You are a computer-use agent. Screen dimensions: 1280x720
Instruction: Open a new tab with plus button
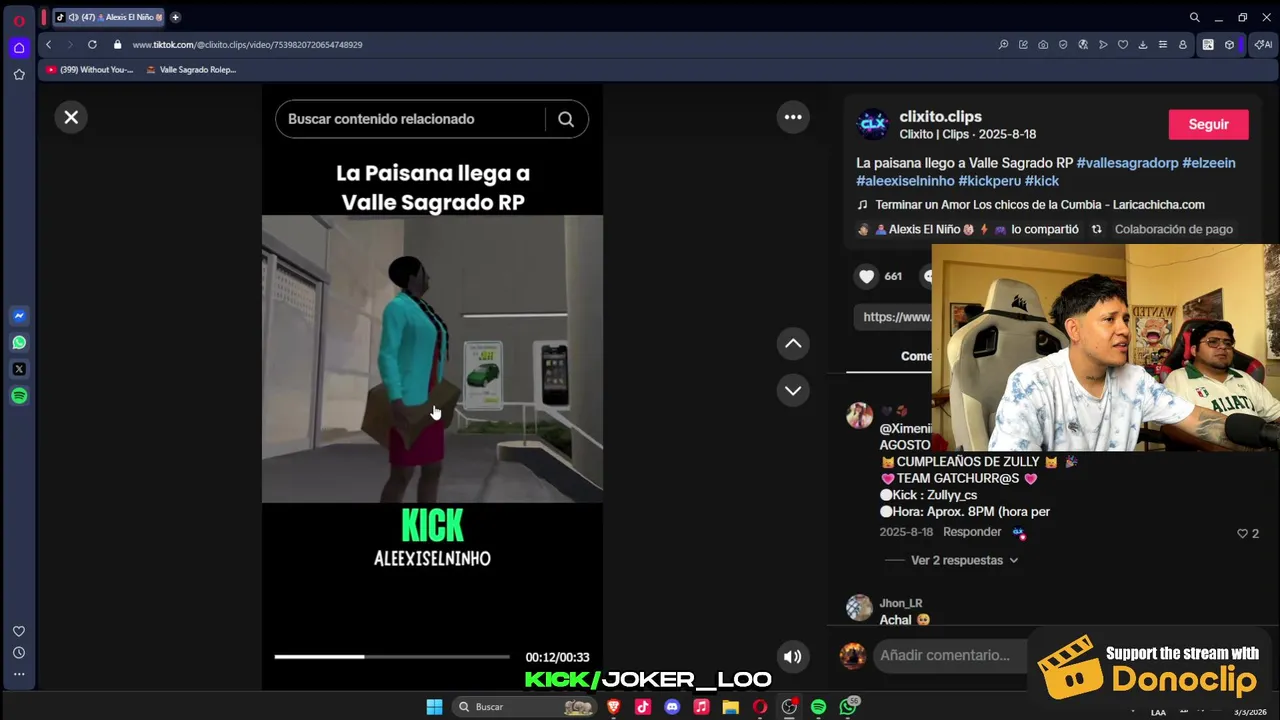175,17
